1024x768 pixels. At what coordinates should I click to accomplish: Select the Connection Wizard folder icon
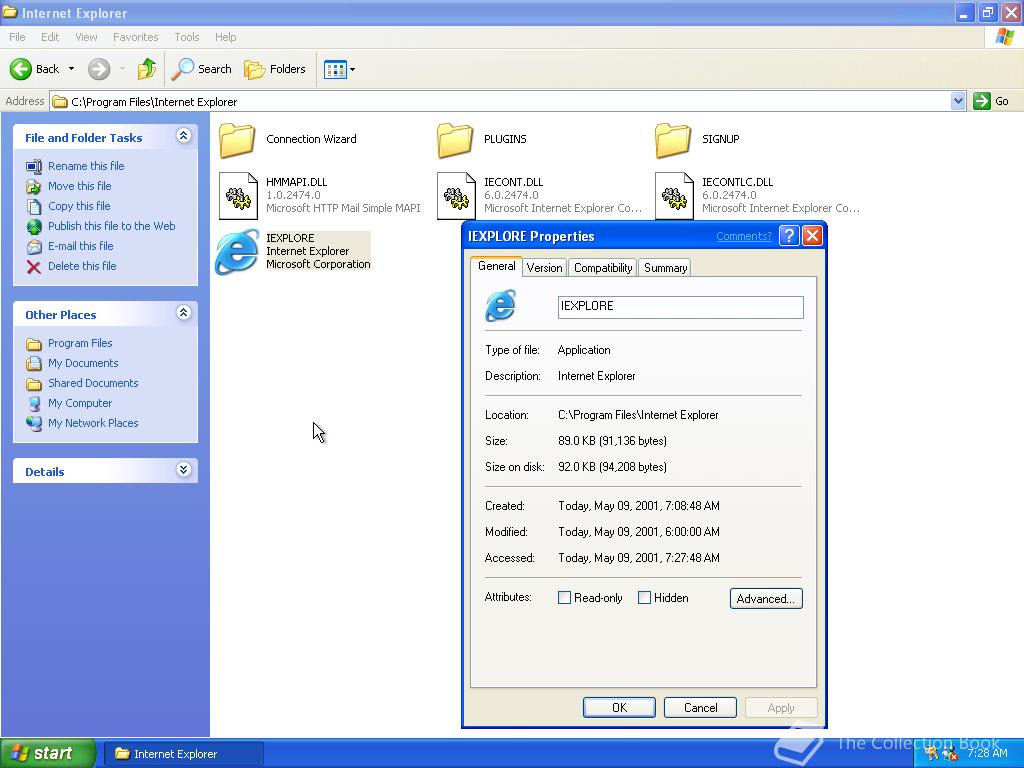[237, 140]
